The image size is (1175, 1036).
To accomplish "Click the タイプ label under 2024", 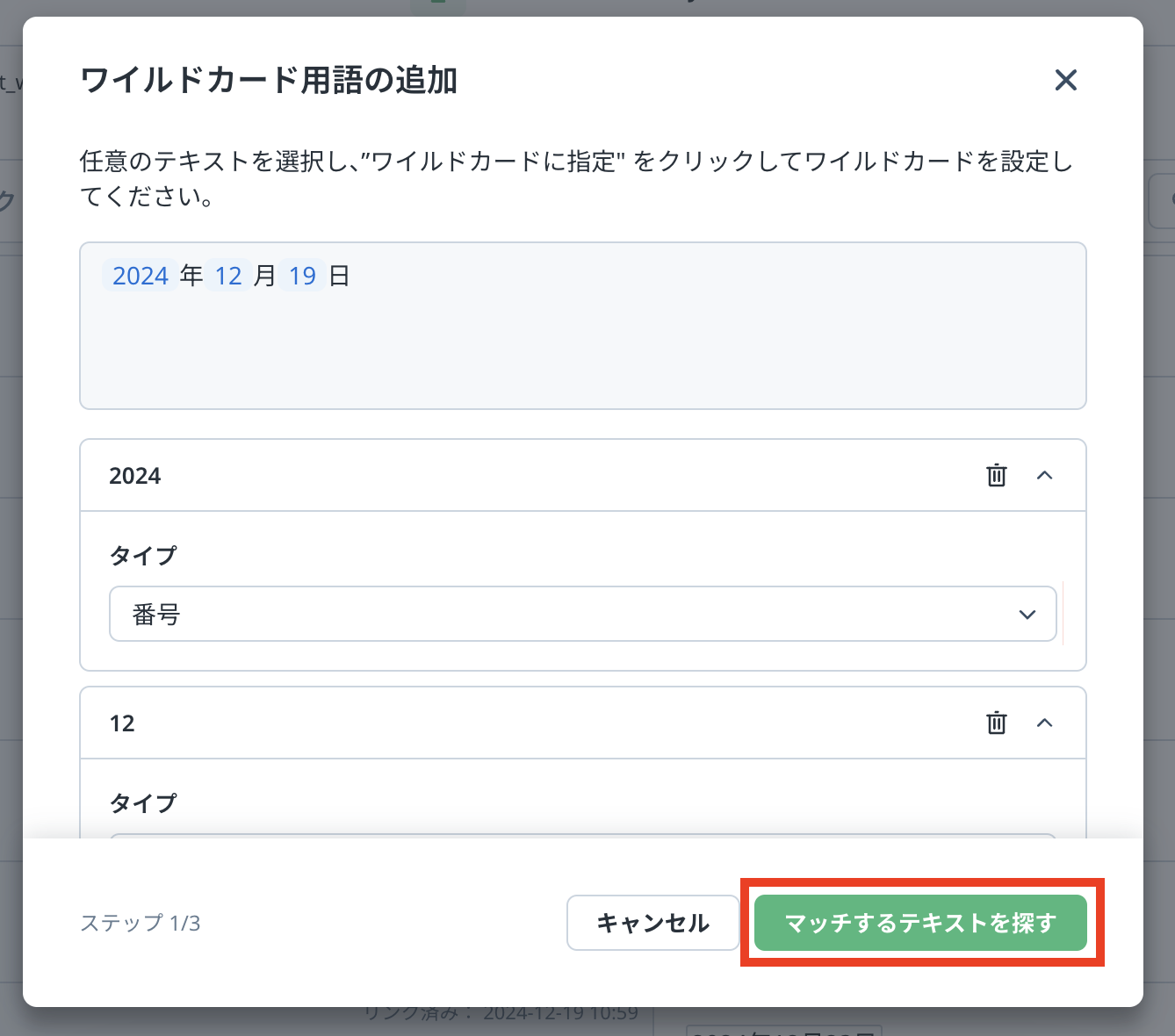I will coord(142,555).
